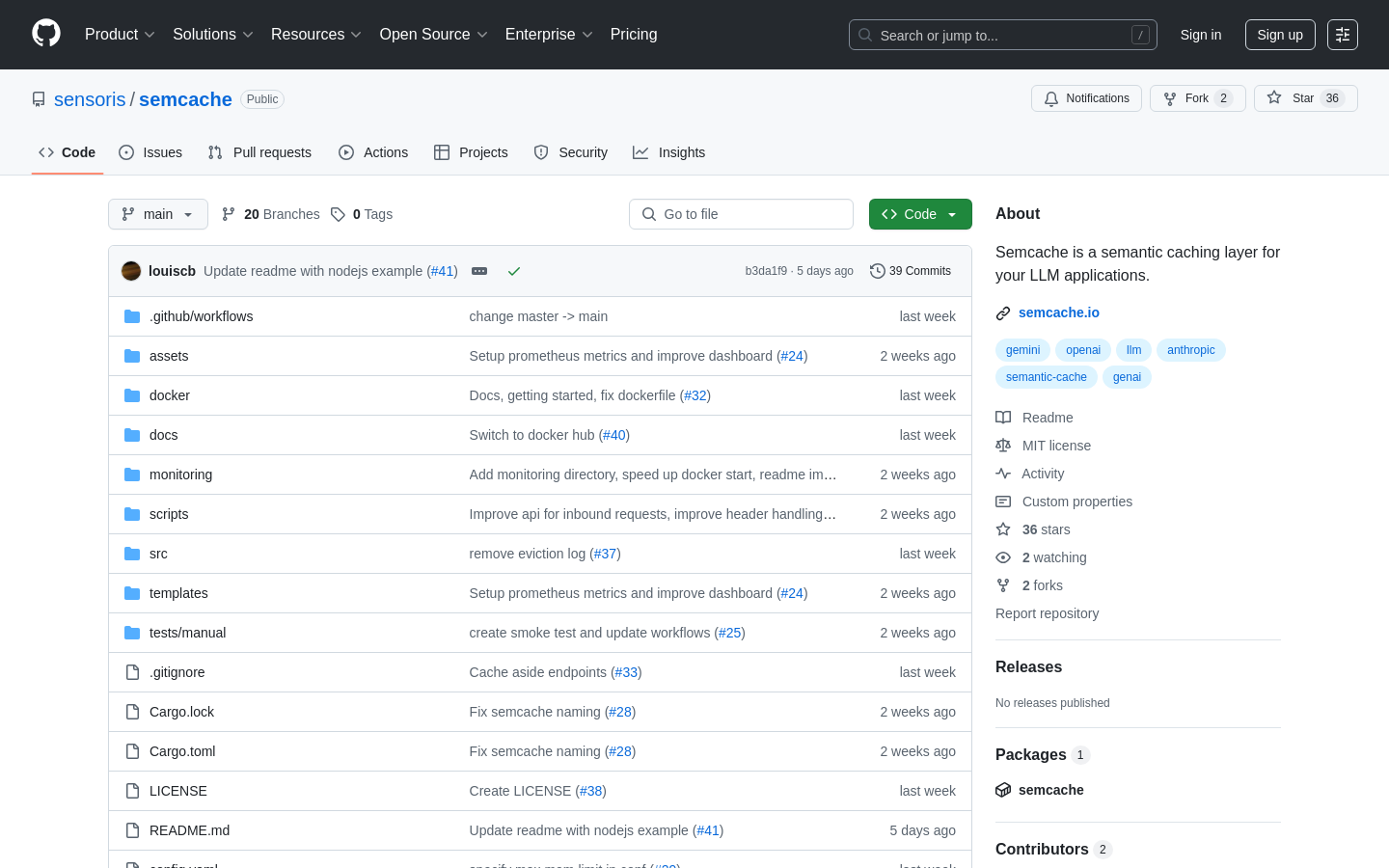Open the semcache repository link
1389x868 pixels.
tap(185, 99)
